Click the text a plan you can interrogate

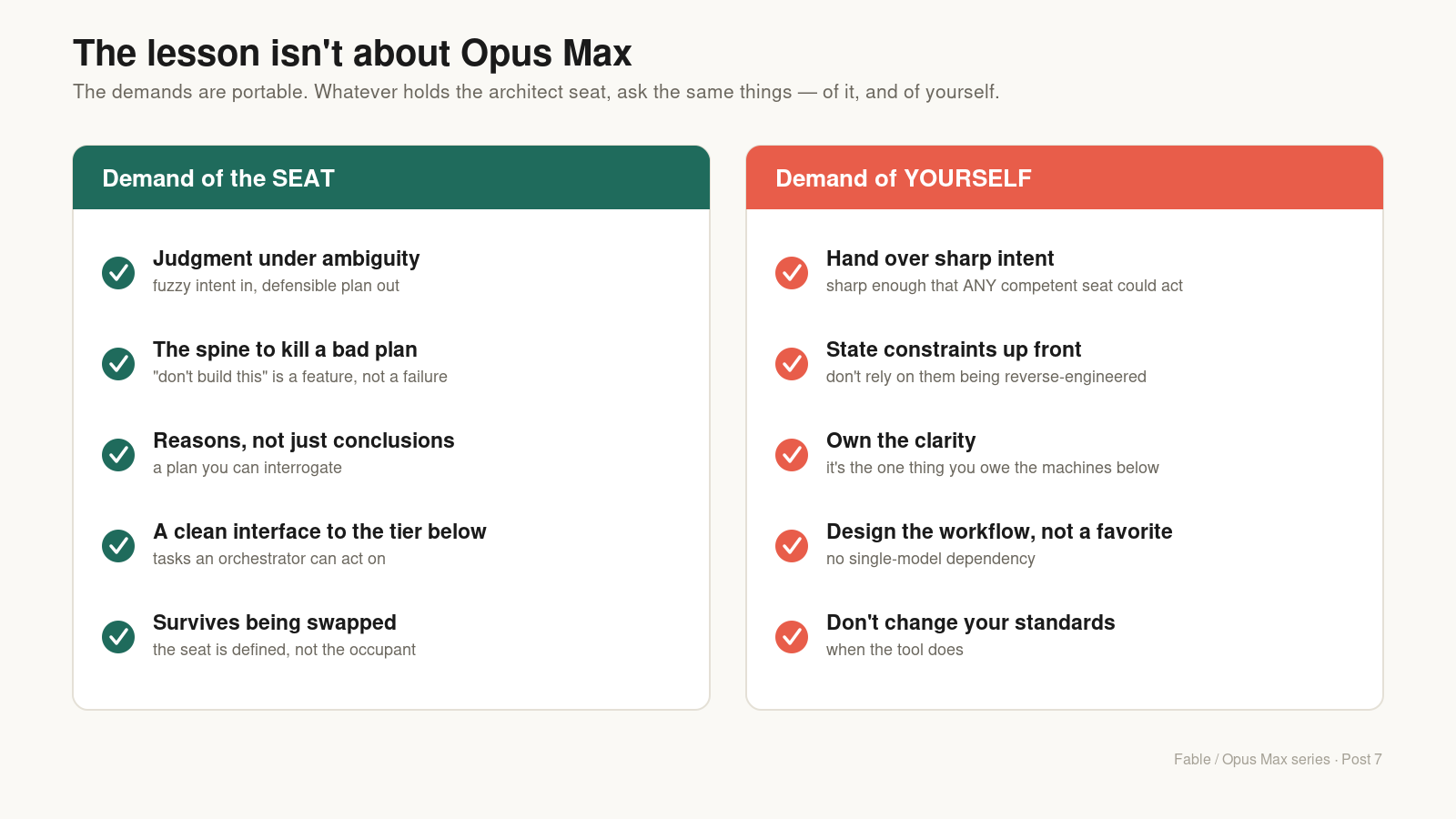pyautogui.click(x=248, y=468)
